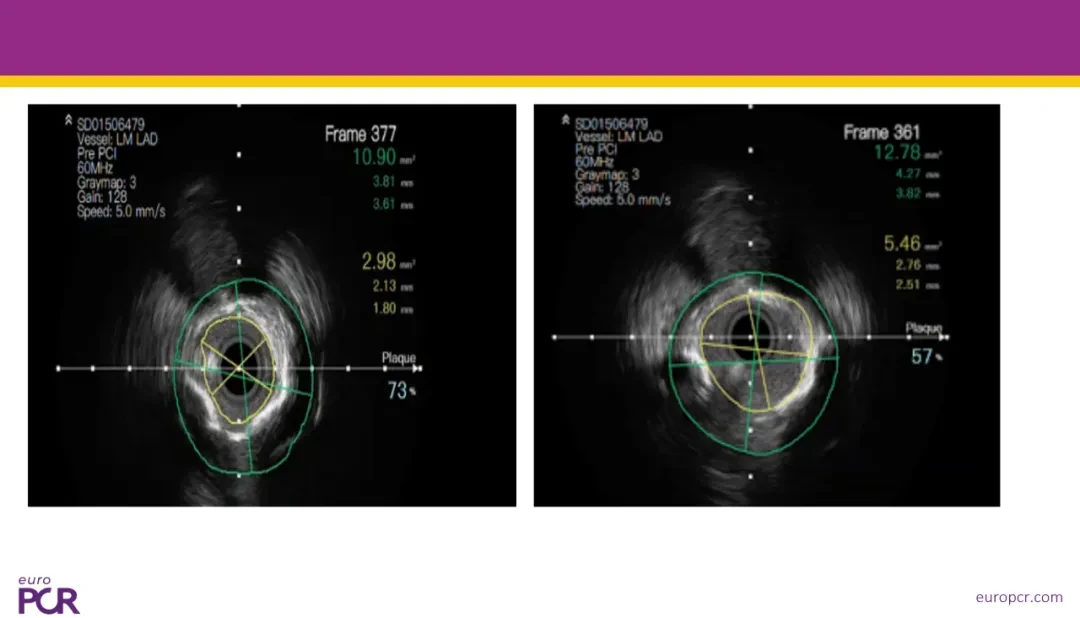Select the 10.90 mm² vessel area value

[x=384, y=157]
